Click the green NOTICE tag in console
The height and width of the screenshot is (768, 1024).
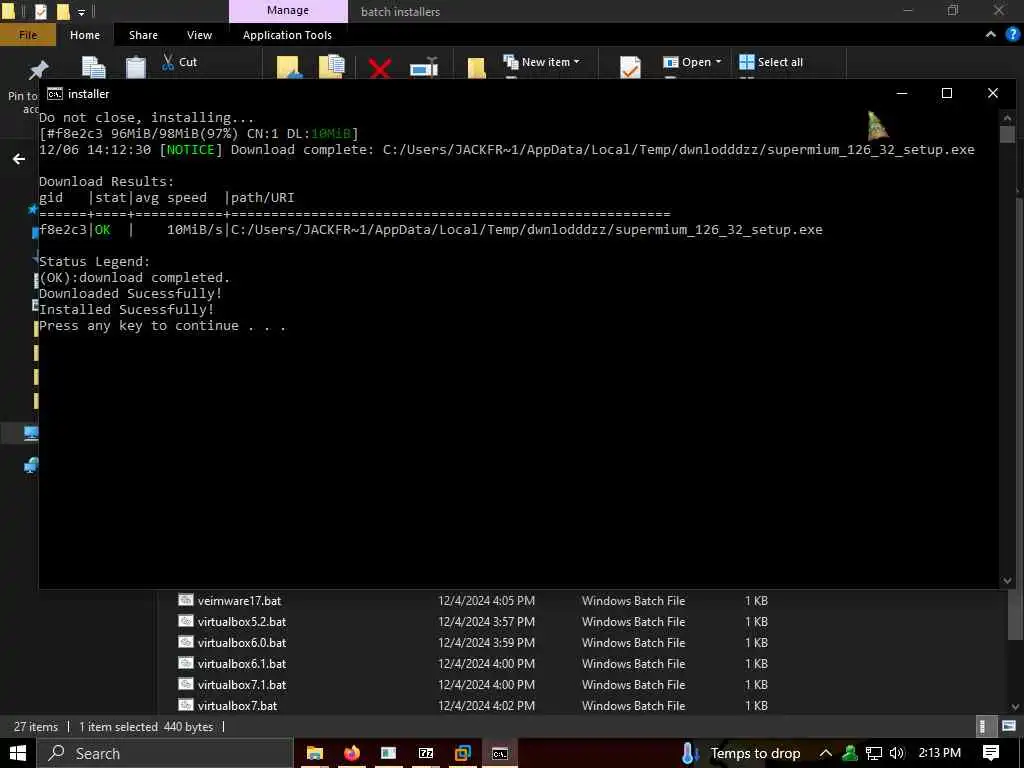[190, 150]
